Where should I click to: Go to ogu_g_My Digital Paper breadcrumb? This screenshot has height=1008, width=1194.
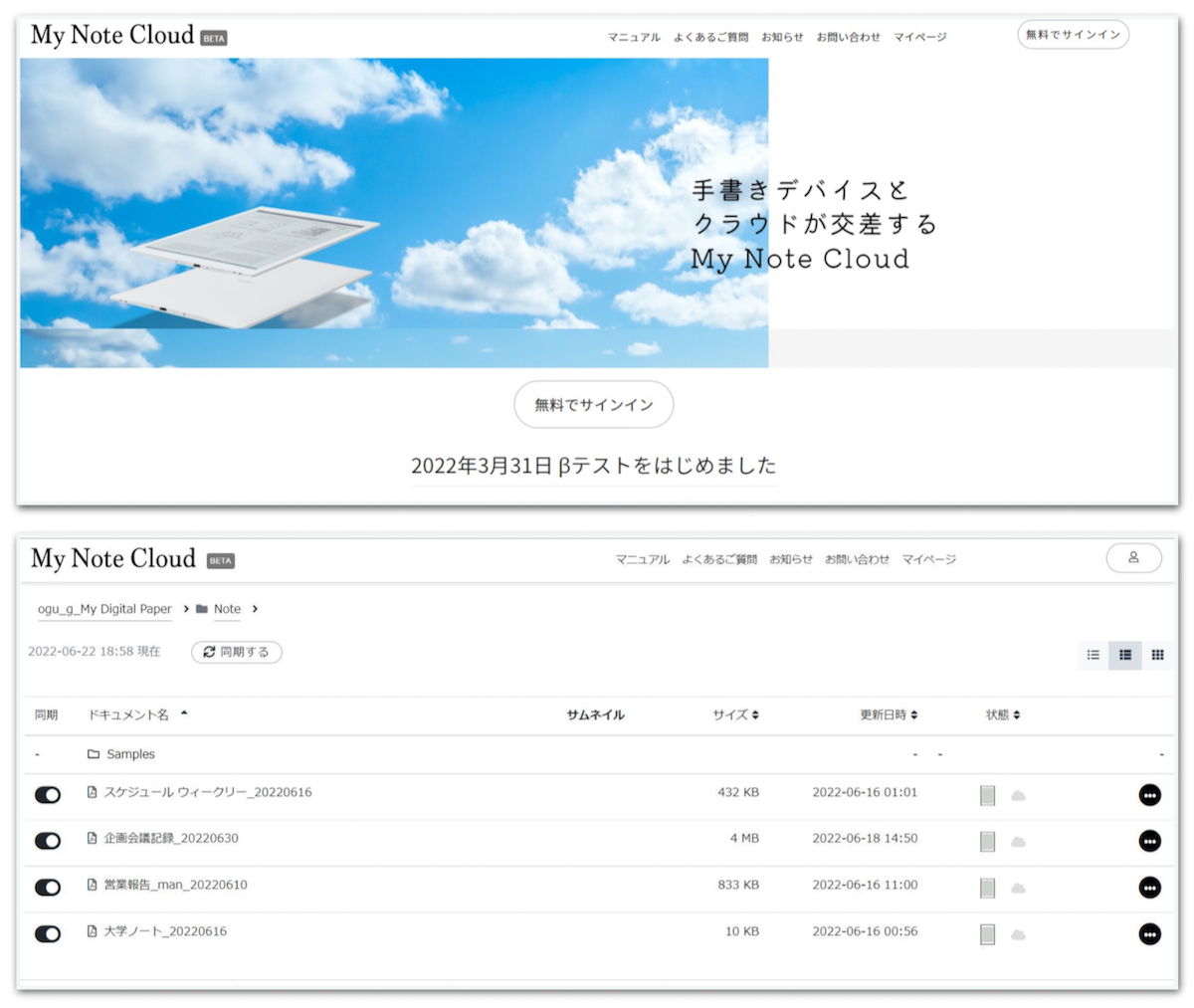tap(104, 609)
